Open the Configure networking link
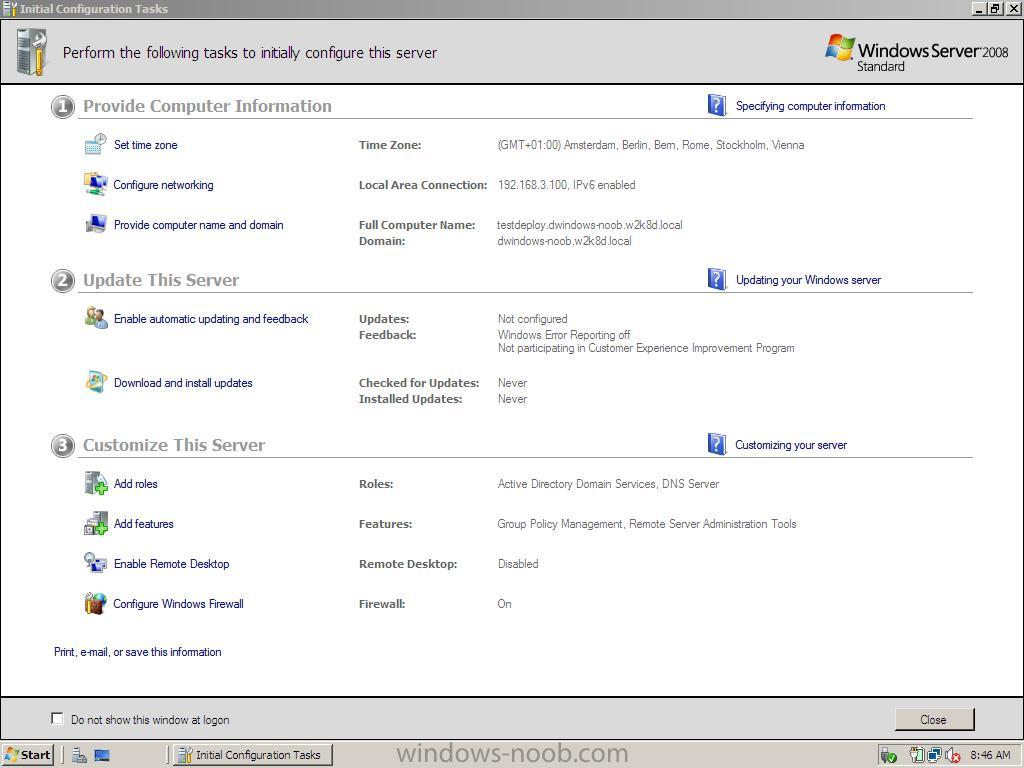This screenshot has width=1024, height=768. pos(163,185)
